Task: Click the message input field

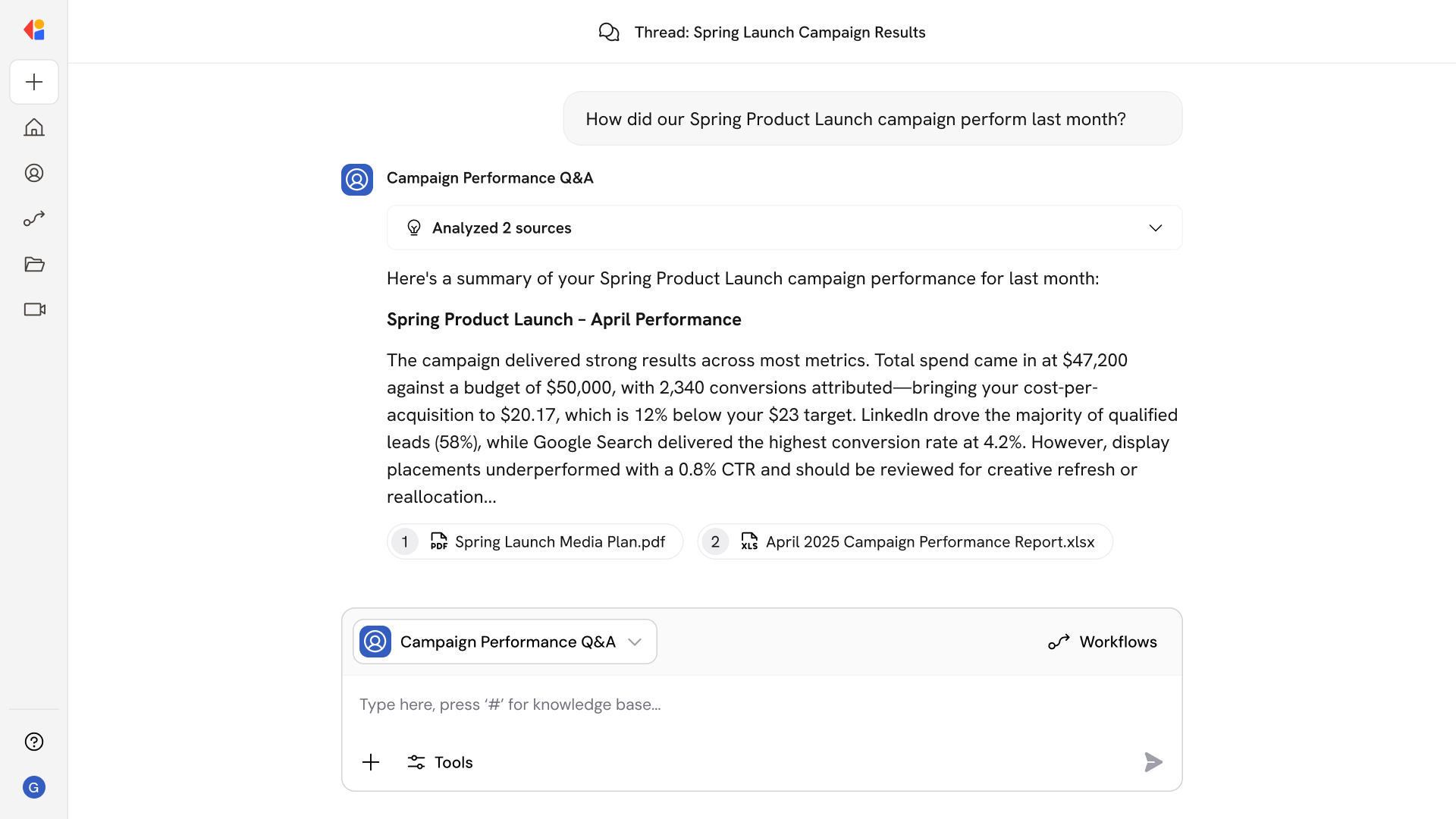Action: coord(758,704)
